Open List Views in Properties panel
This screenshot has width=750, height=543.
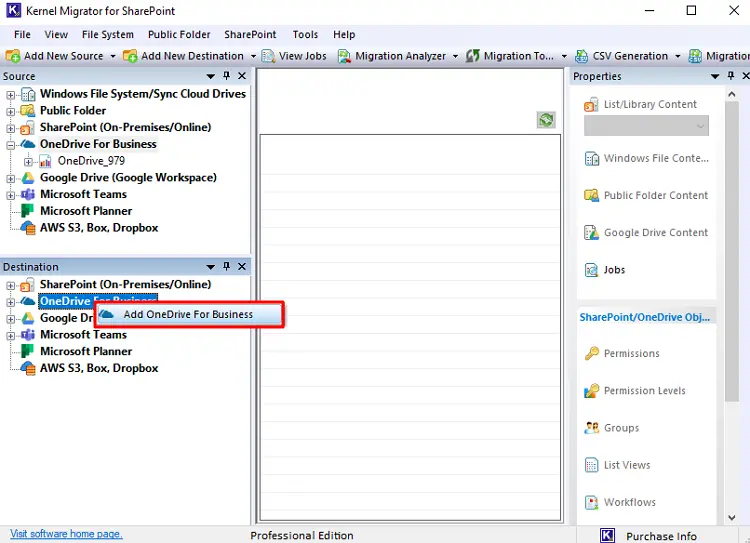[627, 465]
